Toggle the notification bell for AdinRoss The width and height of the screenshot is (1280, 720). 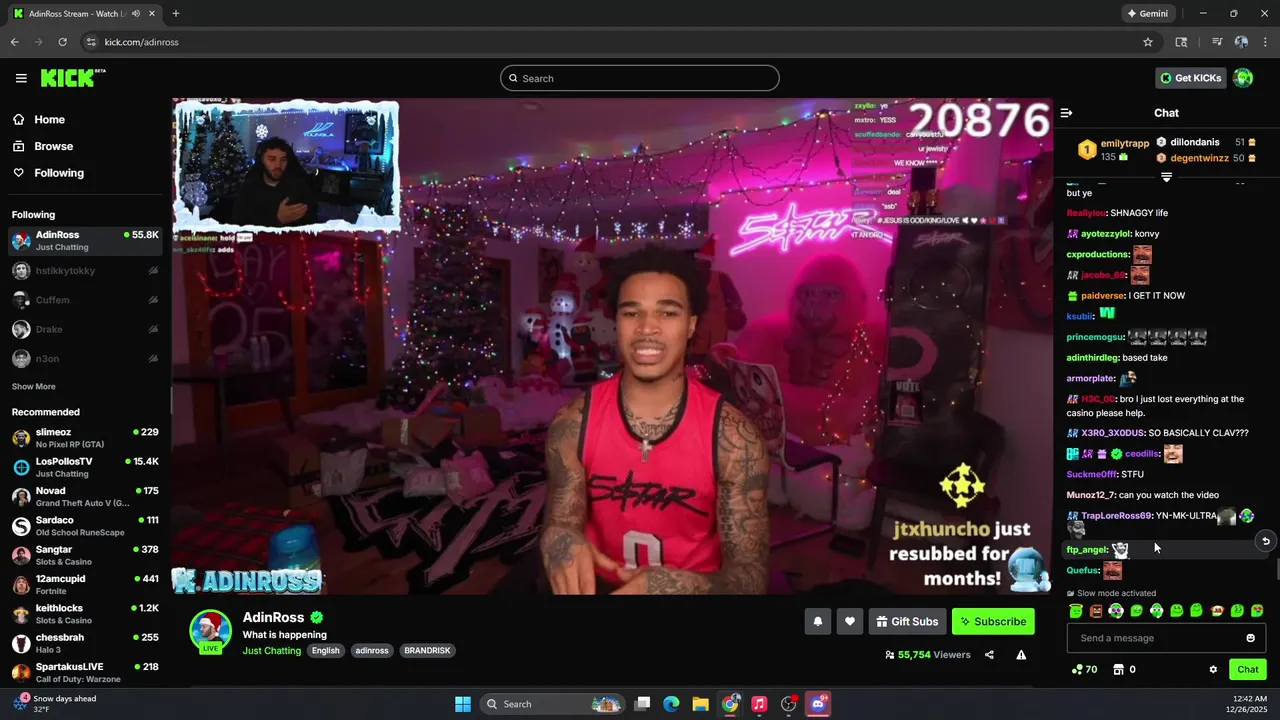(817, 621)
